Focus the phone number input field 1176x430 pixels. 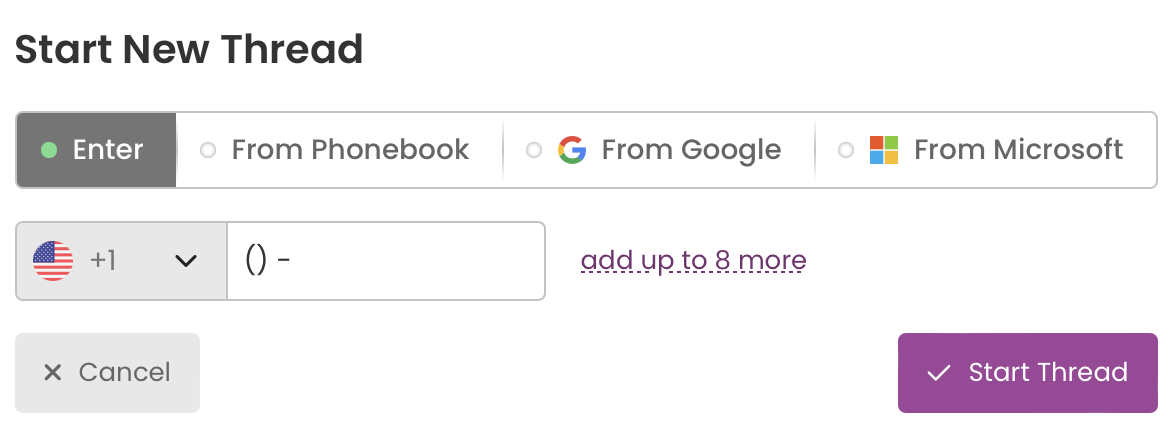tap(386, 261)
